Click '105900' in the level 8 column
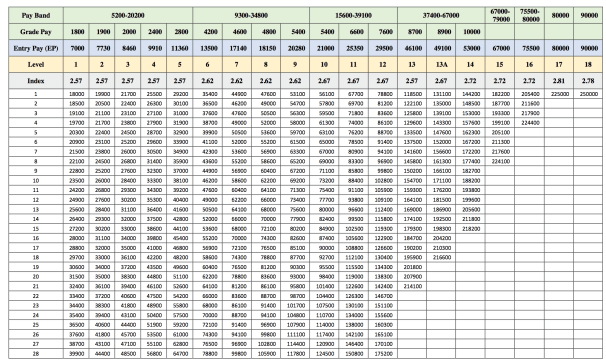The width and height of the screenshot is (606, 362). (266, 354)
